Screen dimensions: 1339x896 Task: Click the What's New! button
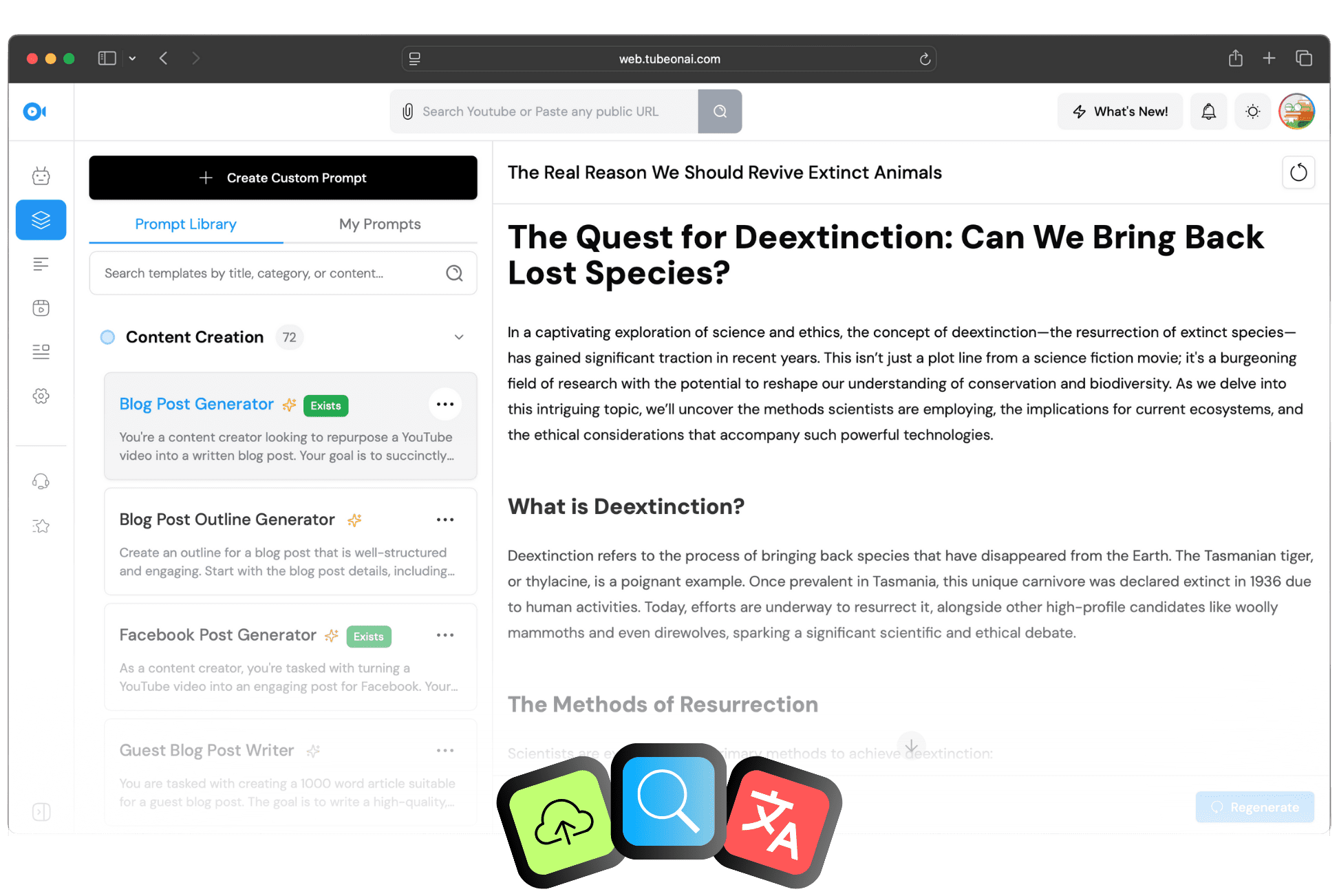[1120, 111]
